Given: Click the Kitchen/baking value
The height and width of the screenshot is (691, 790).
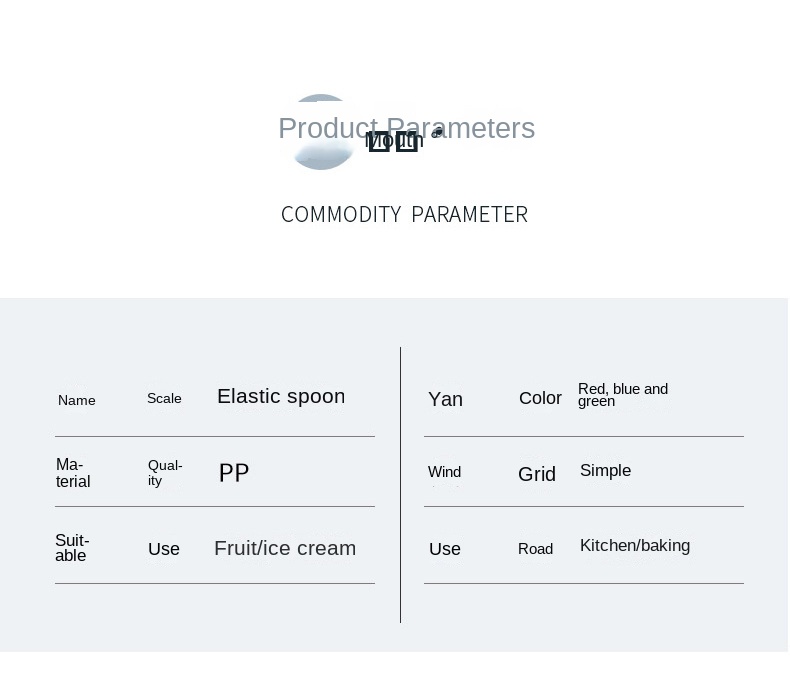Looking at the screenshot, I should pos(635,546).
